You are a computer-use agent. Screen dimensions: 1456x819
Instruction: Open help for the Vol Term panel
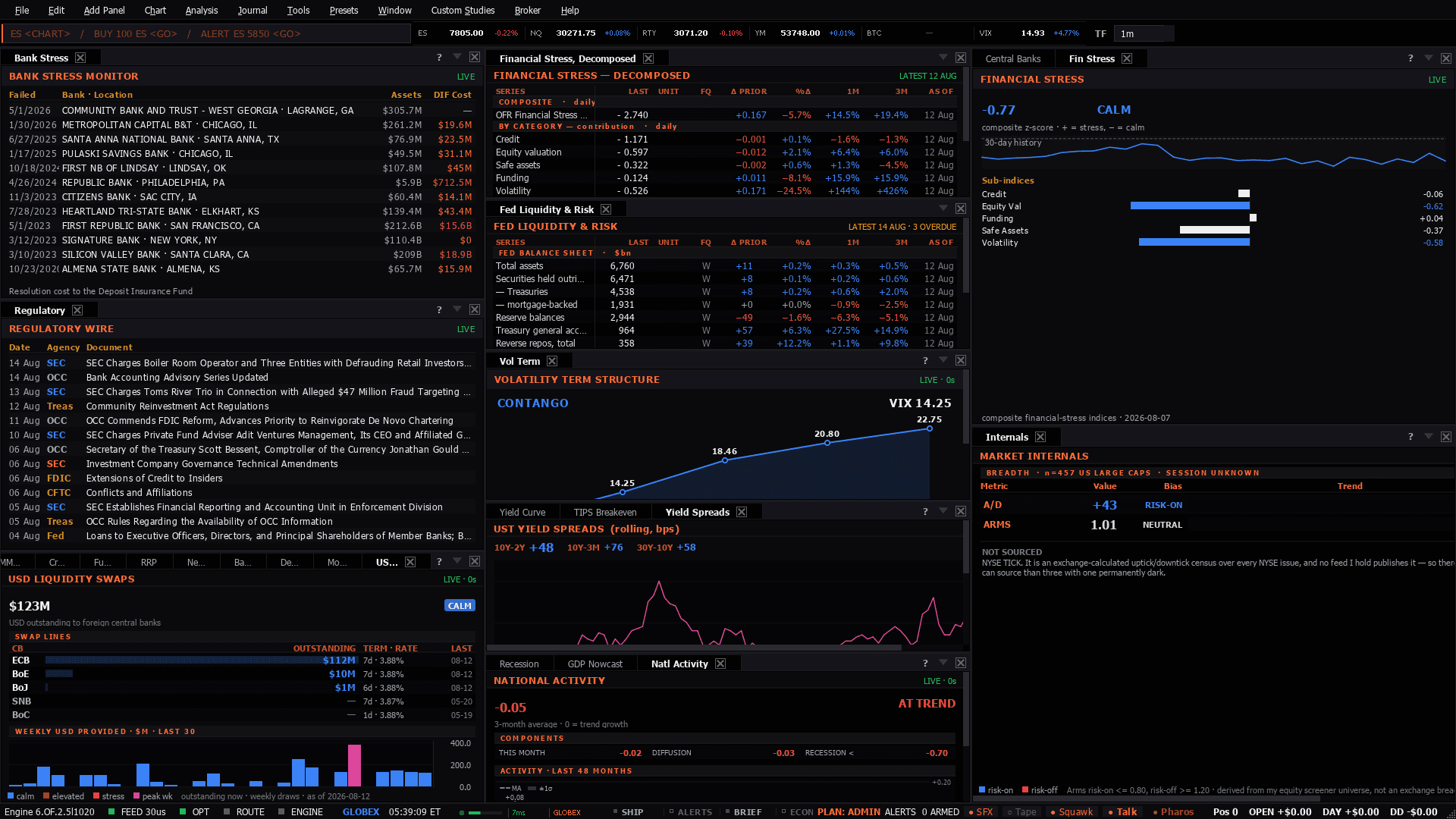[x=925, y=361]
